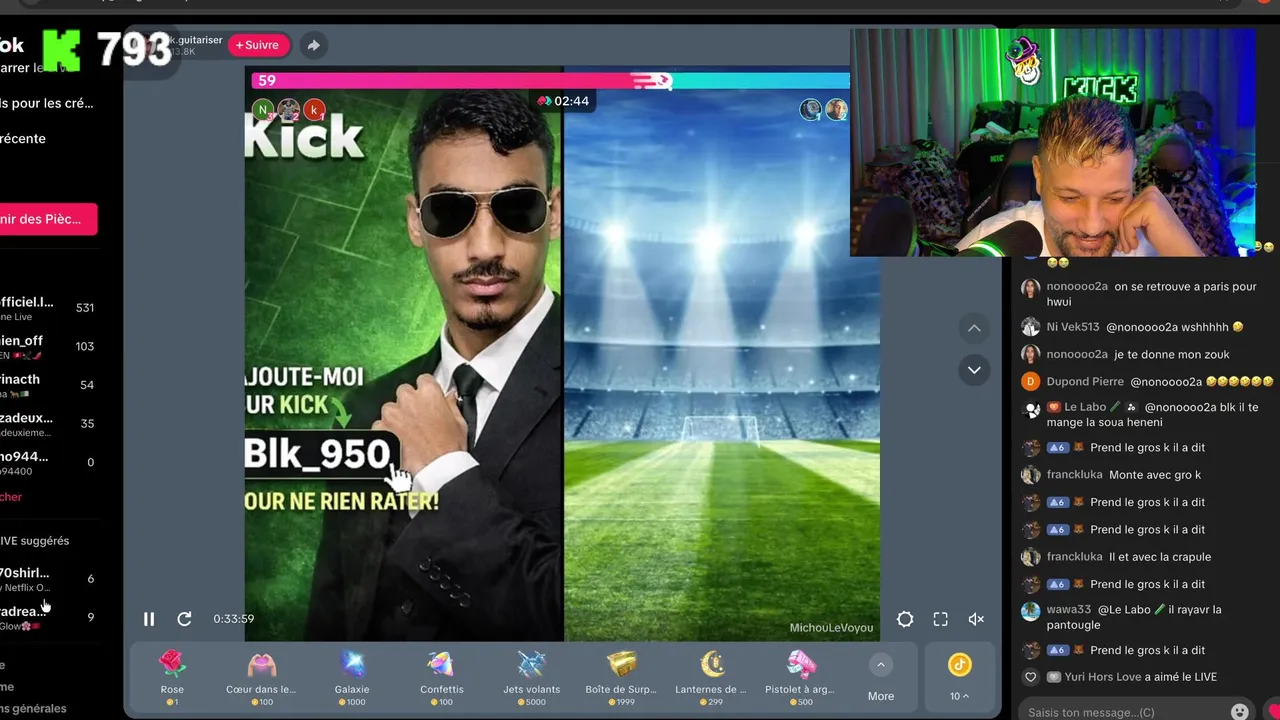Screen dimensions: 1280x720
Task: Click the récente menu item in sidebar
Action: tap(23, 139)
